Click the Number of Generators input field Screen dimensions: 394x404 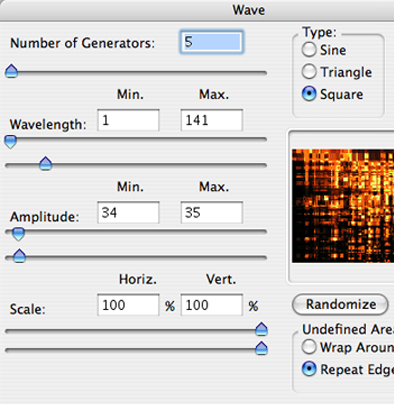pos(211,42)
